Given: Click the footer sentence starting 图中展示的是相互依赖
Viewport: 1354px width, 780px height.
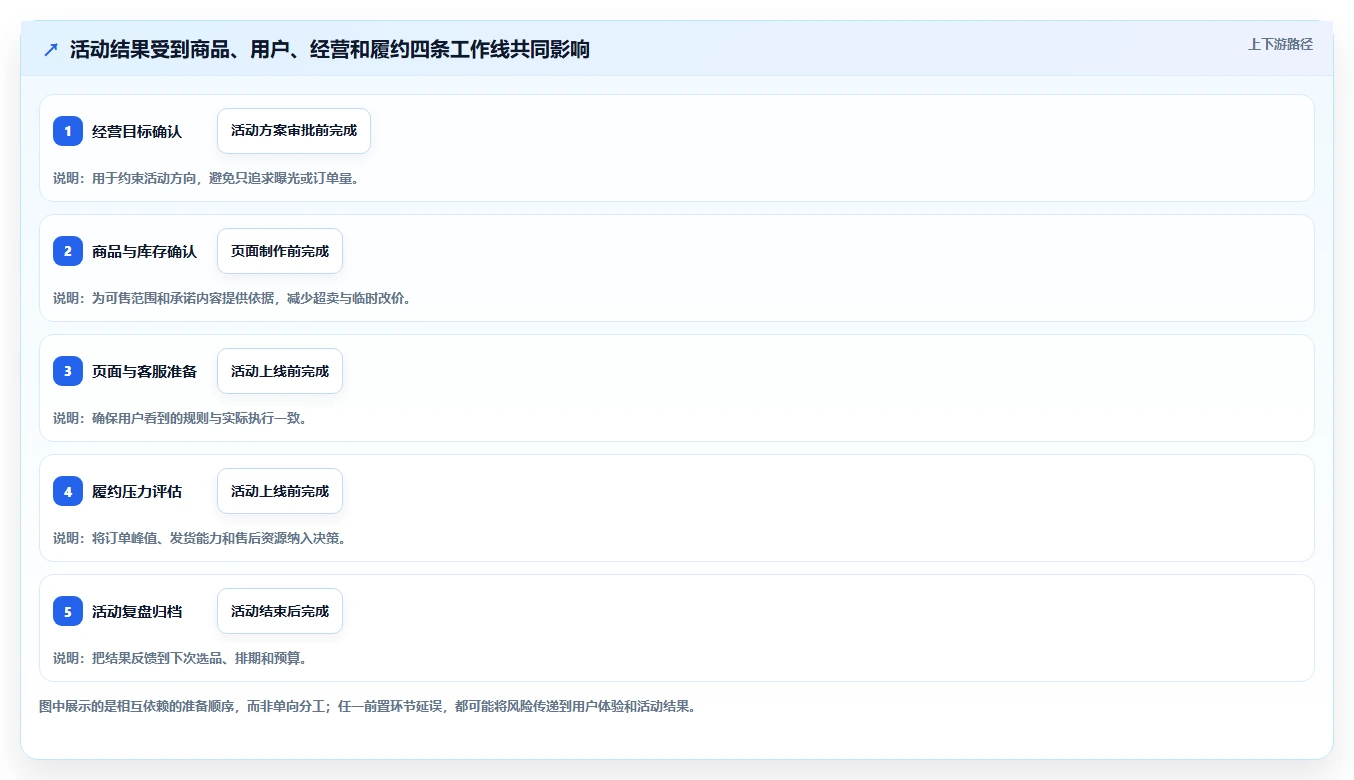Looking at the screenshot, I should coord(367,706).
